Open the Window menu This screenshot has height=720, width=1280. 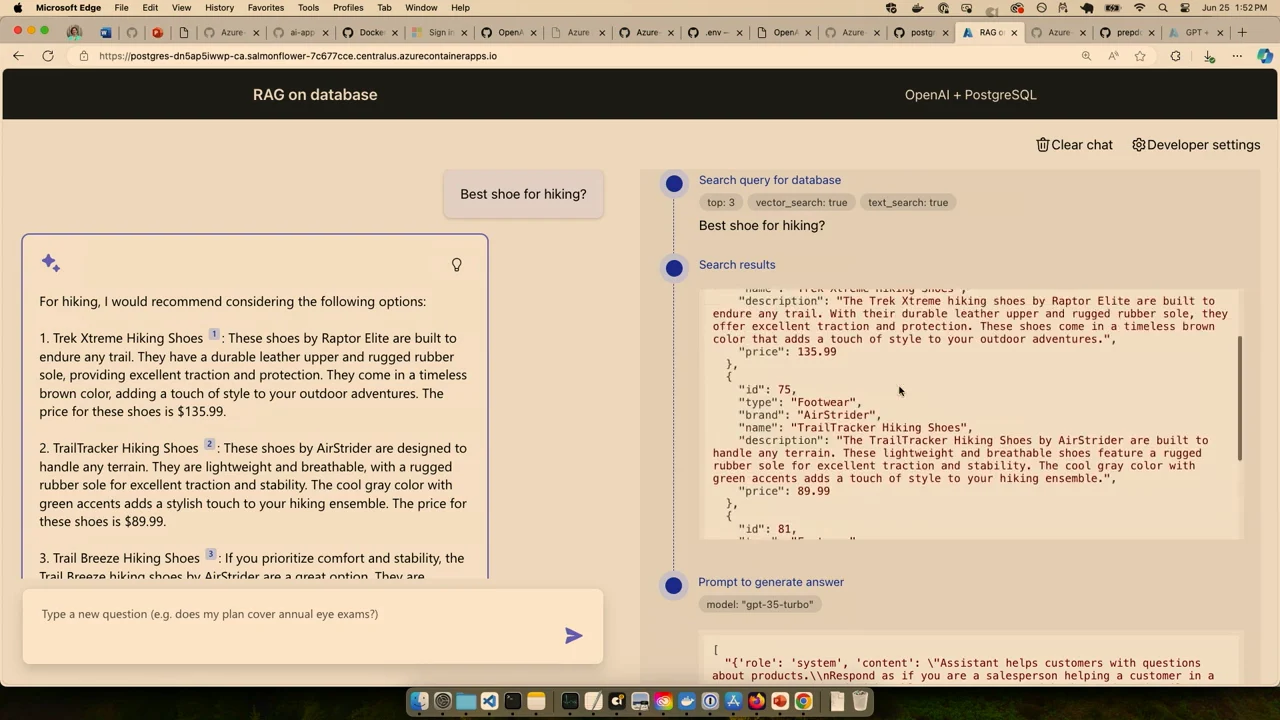[x=421, y=8]
